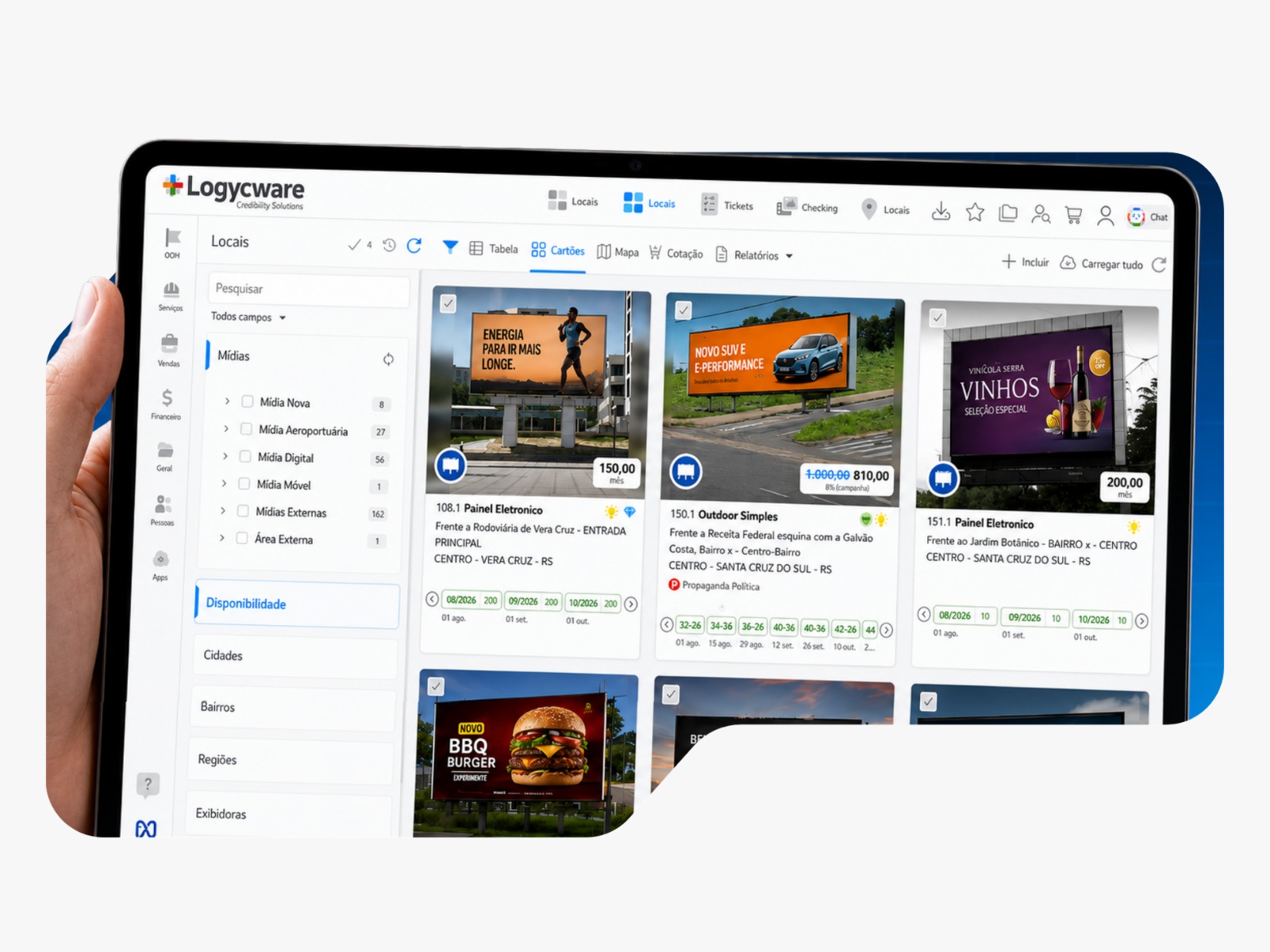The image size is (1270, 952).
Task: Expand the Mídia Nova tree item
Action: pos(227,401)
